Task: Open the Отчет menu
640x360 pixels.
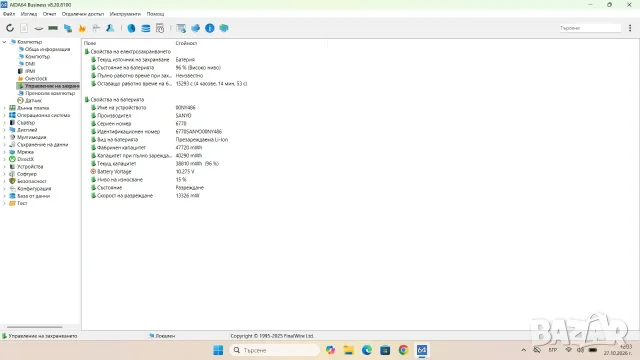Action: click(49, 14)
